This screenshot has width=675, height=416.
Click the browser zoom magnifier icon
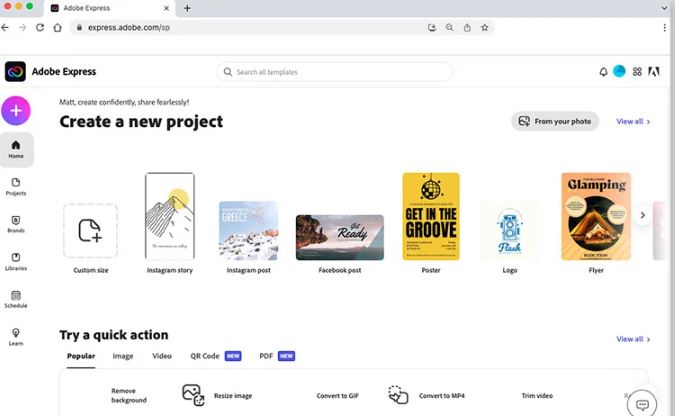click(449, 28)
